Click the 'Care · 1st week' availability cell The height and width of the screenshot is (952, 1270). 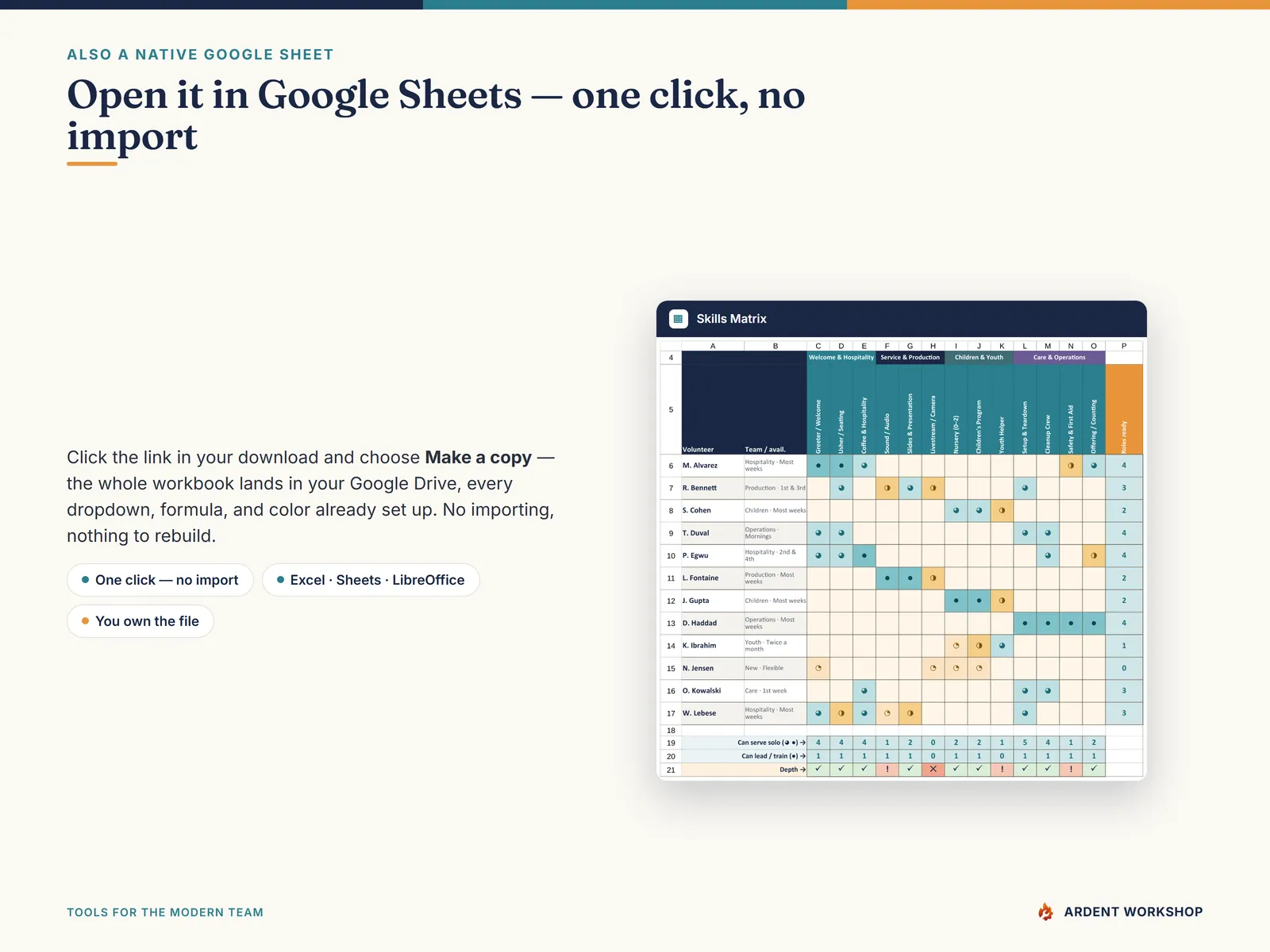[775, 691]
